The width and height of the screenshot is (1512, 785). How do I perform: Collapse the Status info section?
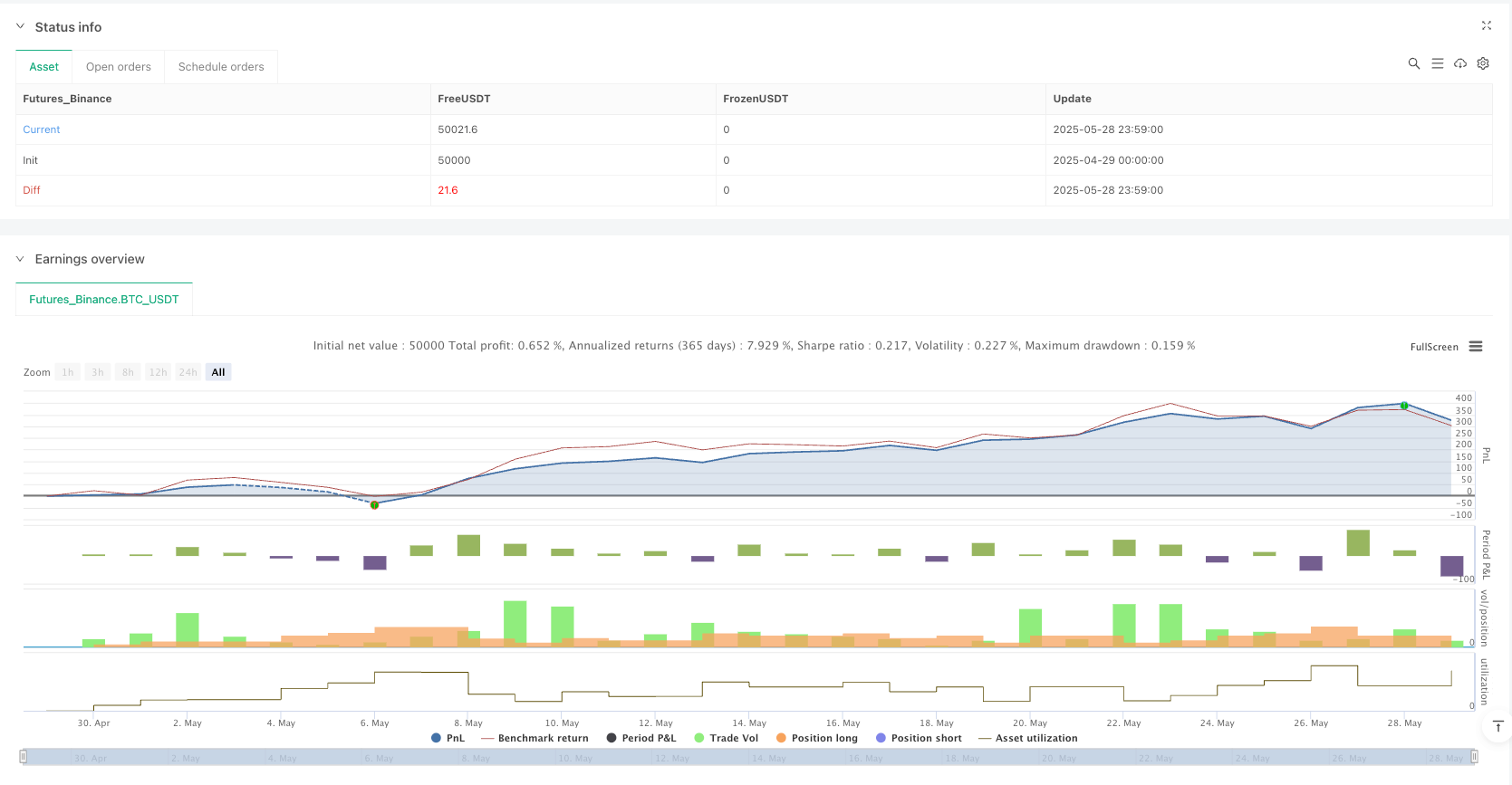21,27
